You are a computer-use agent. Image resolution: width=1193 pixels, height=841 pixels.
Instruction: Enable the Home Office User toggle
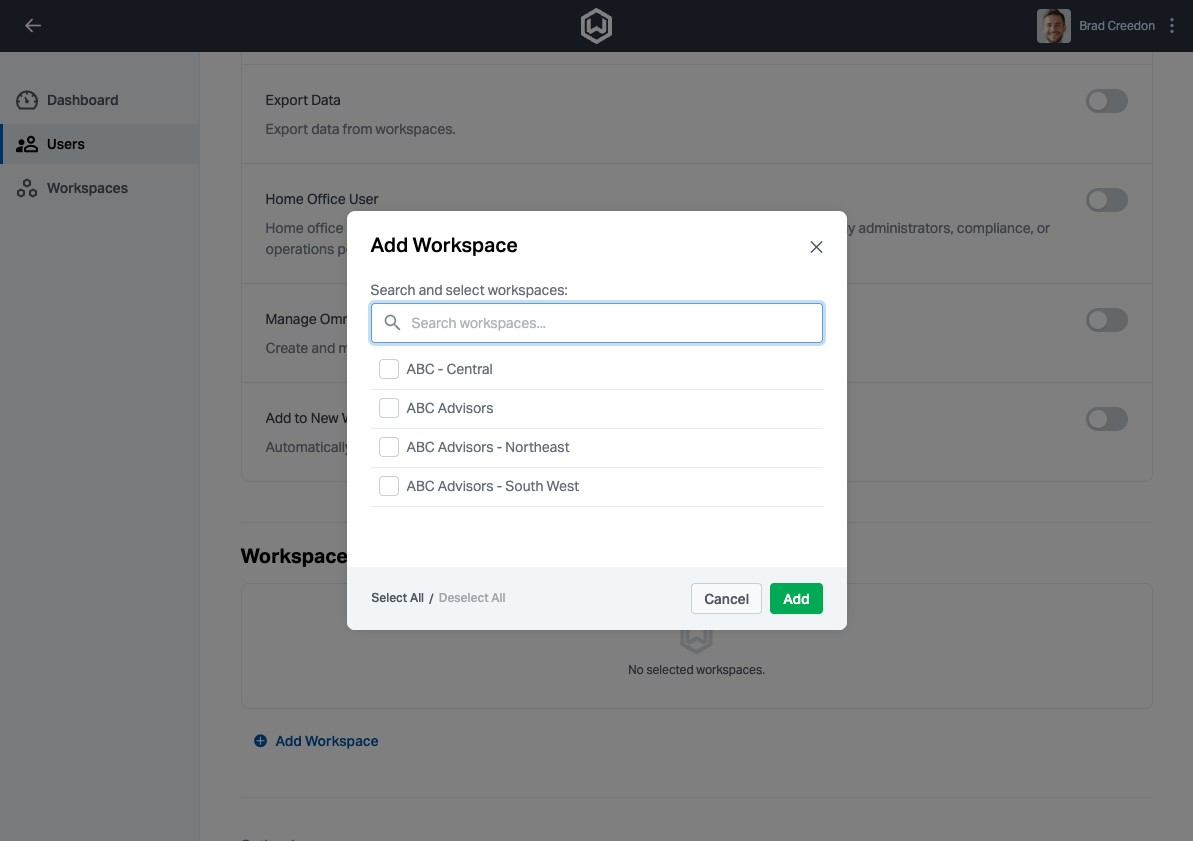(x=1106, y=200)
